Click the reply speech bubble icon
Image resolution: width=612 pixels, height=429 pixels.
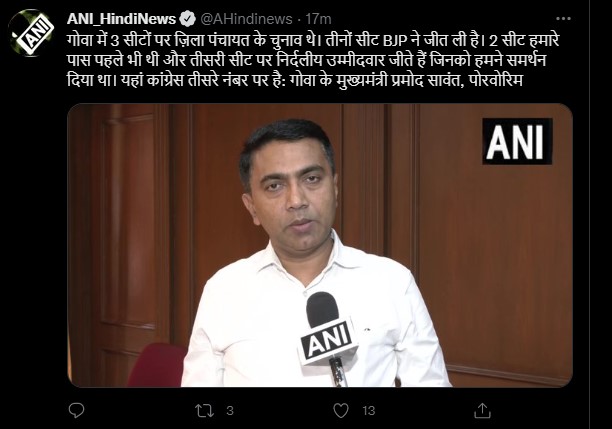coord(76,410)
